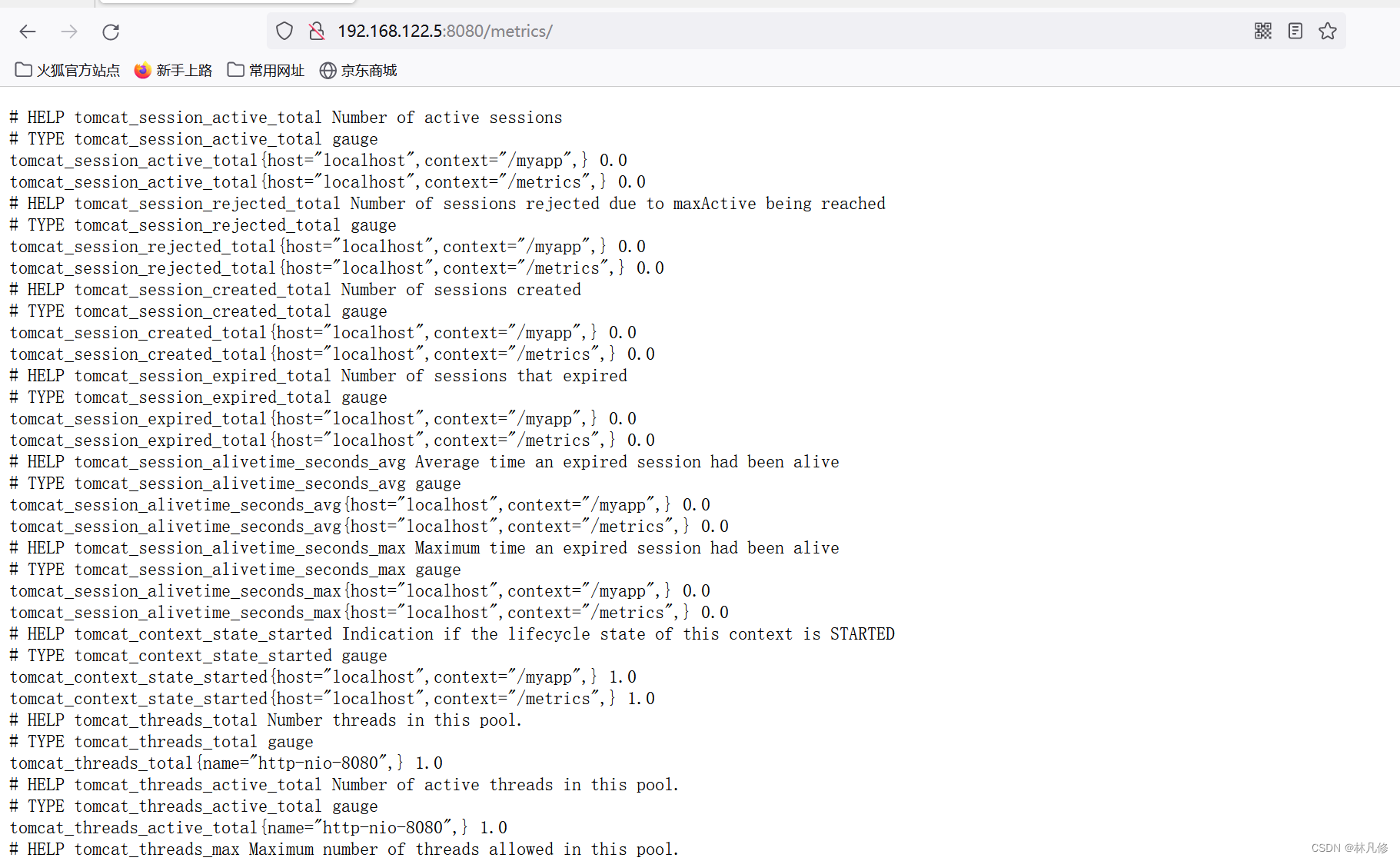
Task: Select tomcat_context_state_started /myapp 1.0 line
Action: [x=323, y=677]
